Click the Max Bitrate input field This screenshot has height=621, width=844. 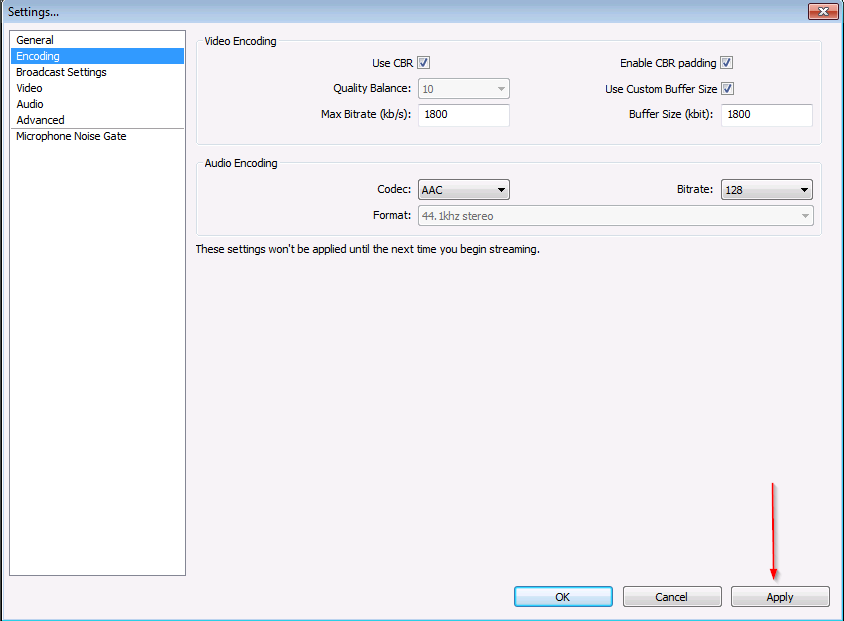click(x=464, y=115)
